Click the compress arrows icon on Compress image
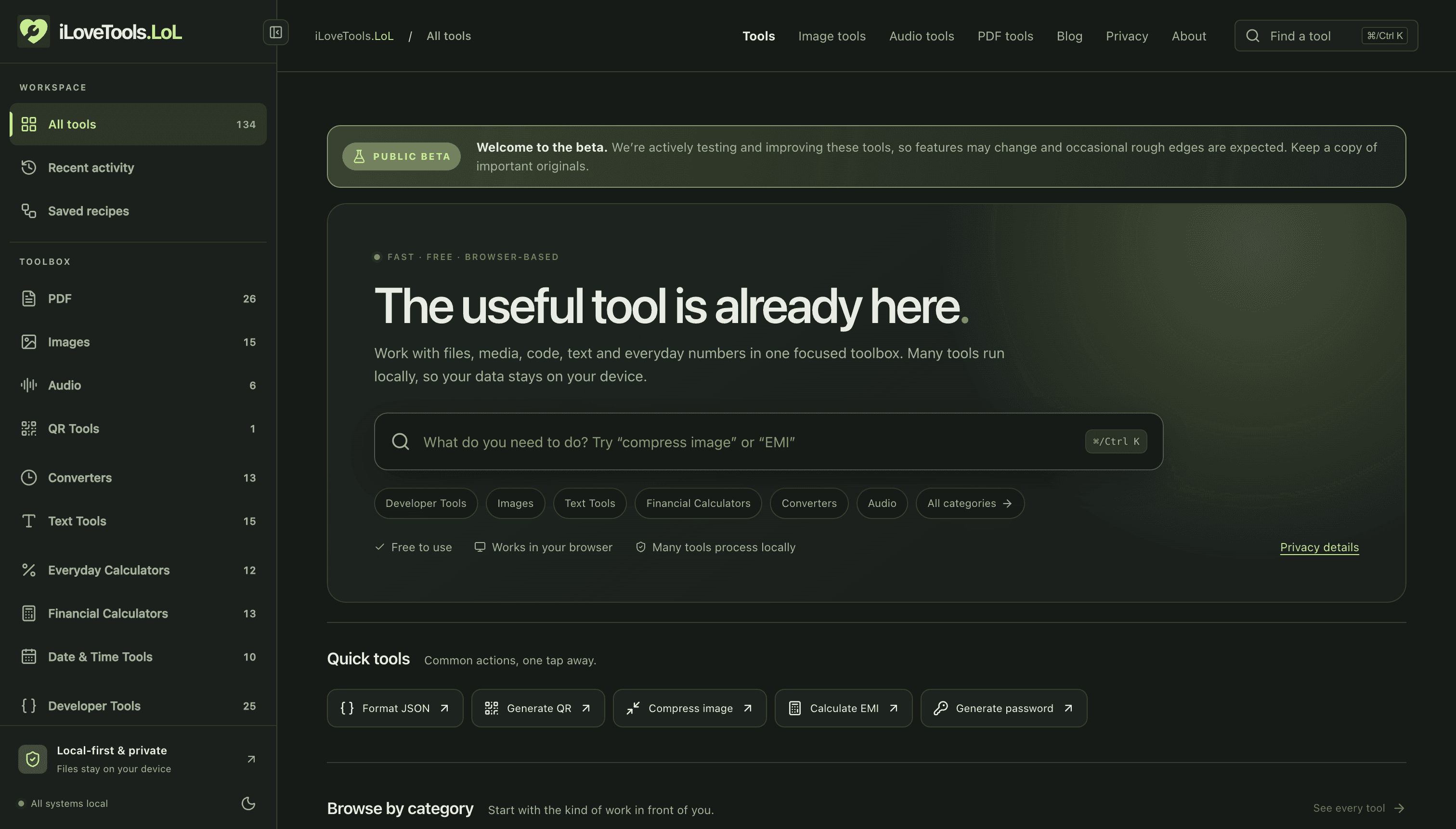1456x829 pixels. click(633, 708)
